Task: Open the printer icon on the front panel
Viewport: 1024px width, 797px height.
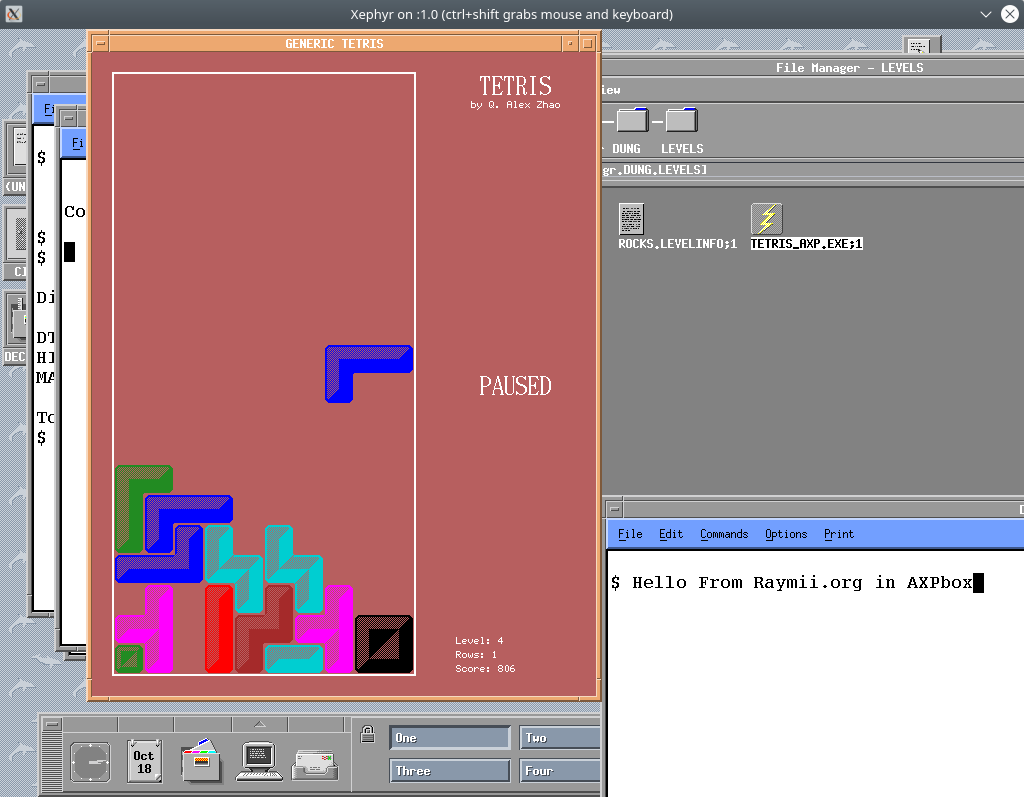Action: 315,760
